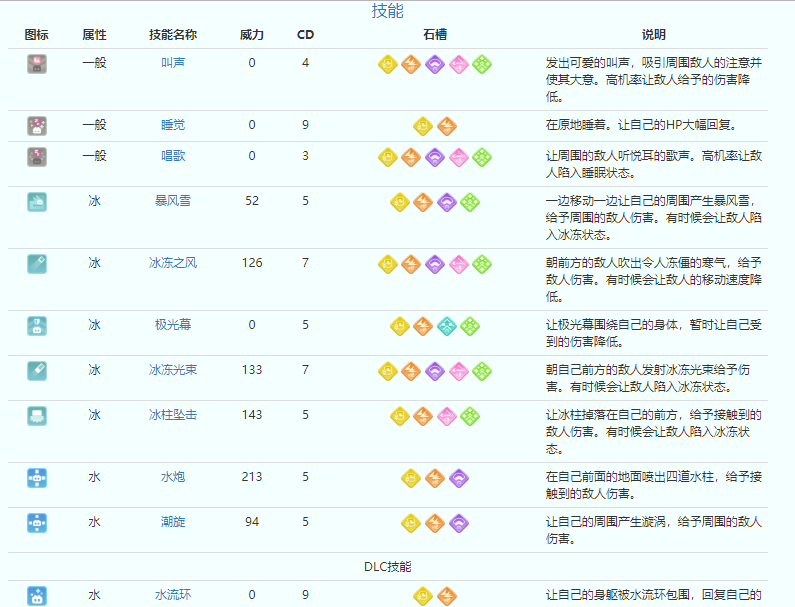This screenshot has width=795, height=607.
Task: Click the green stone slot in 唱歌 row
Action: [x=482, y=157]
